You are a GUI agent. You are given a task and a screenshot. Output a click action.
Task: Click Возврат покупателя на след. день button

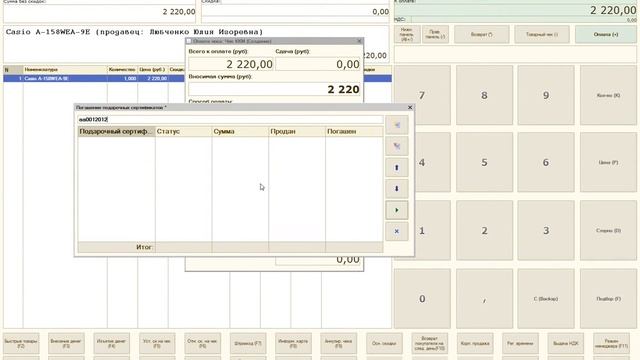click(429, 343)
